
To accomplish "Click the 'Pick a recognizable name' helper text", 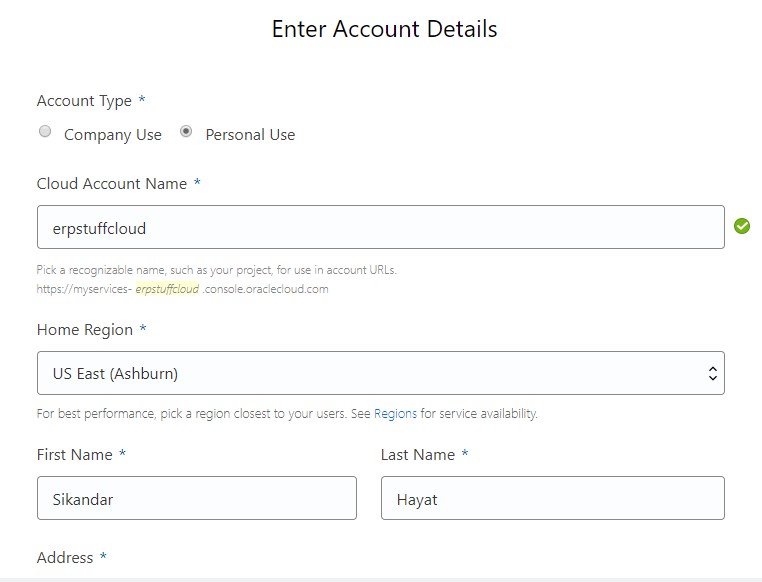I will [x=217, y=270].
